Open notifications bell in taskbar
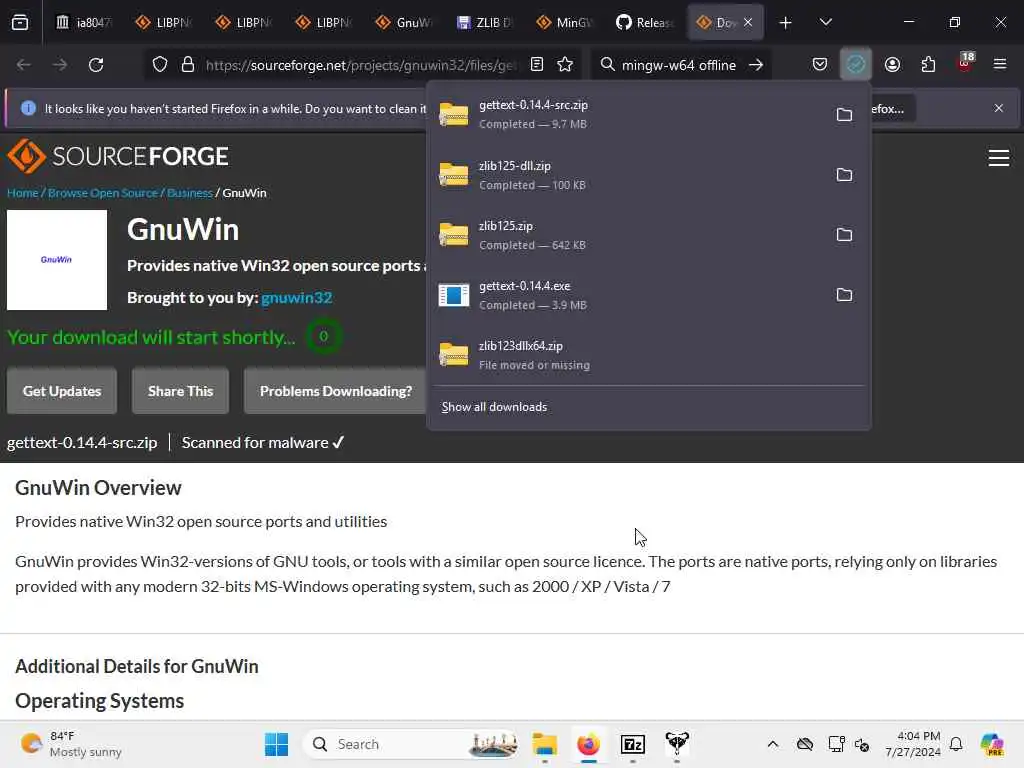Image resolution: width=1024 pixels, height=768 pixels. pyautogui.click(x=956, y=744)
